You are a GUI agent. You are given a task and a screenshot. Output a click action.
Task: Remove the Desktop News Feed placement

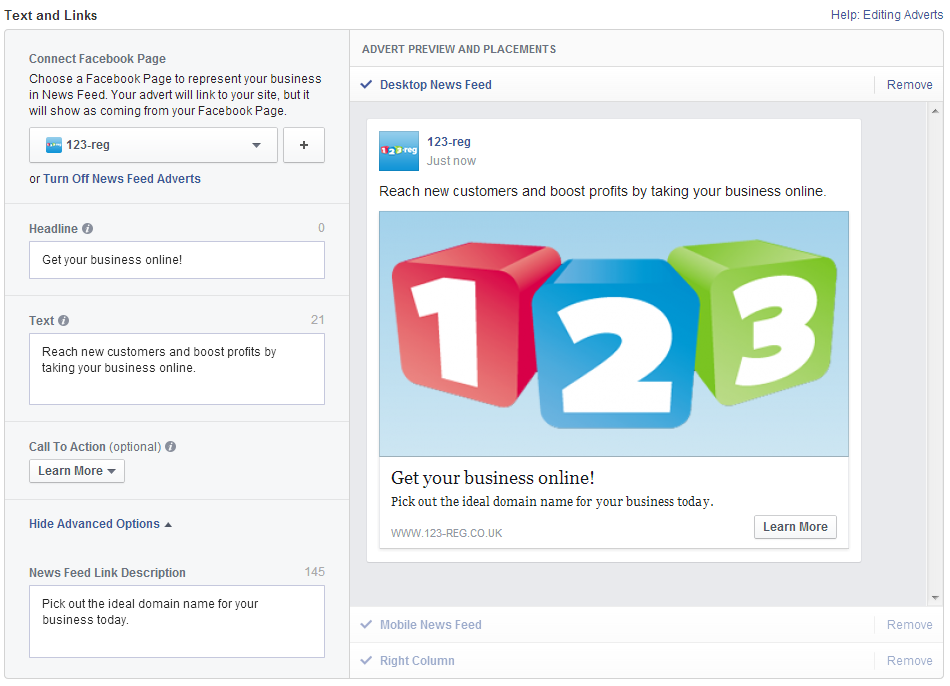(x=909, y=85)
